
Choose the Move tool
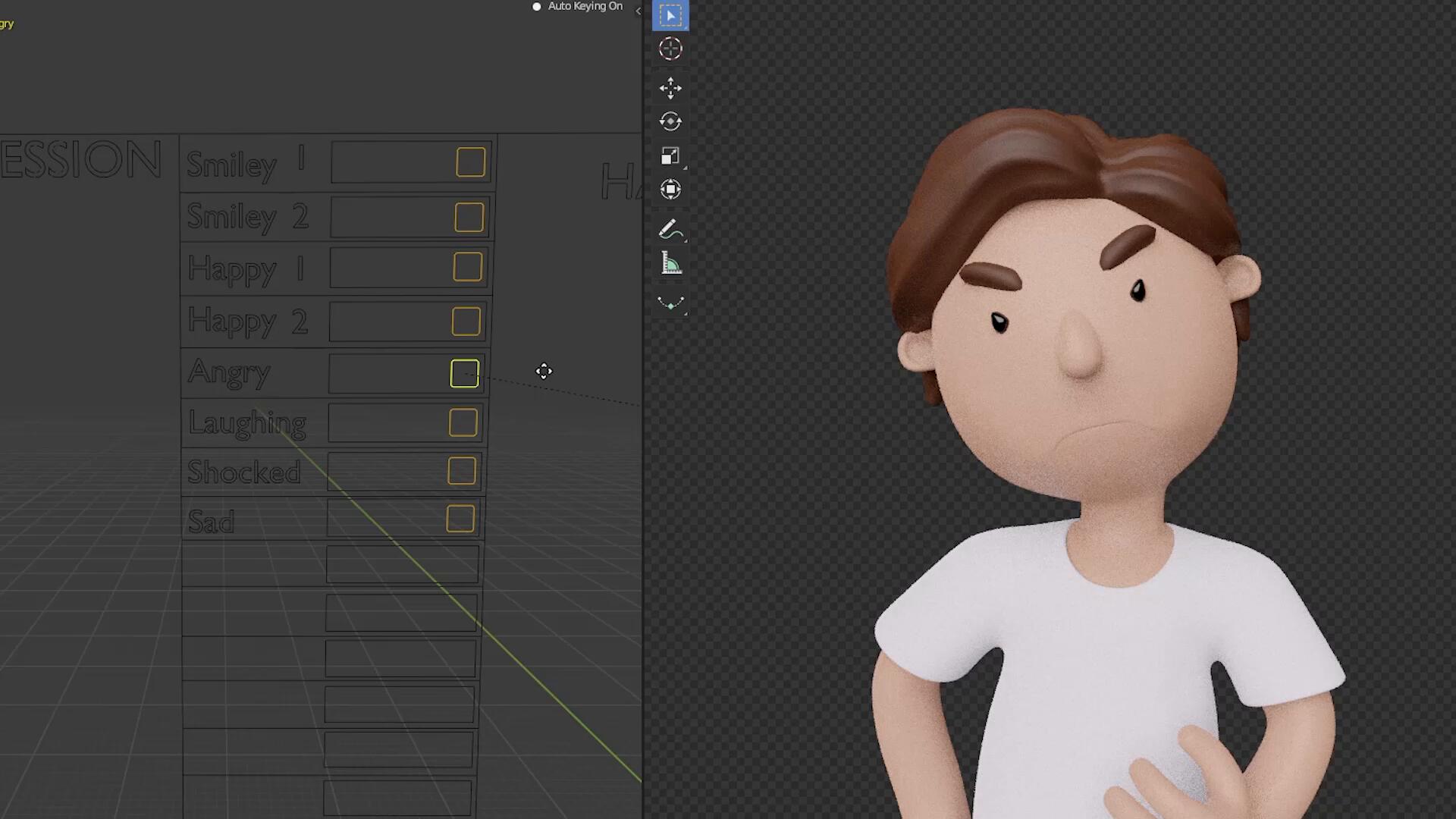[x=670, y=88]
